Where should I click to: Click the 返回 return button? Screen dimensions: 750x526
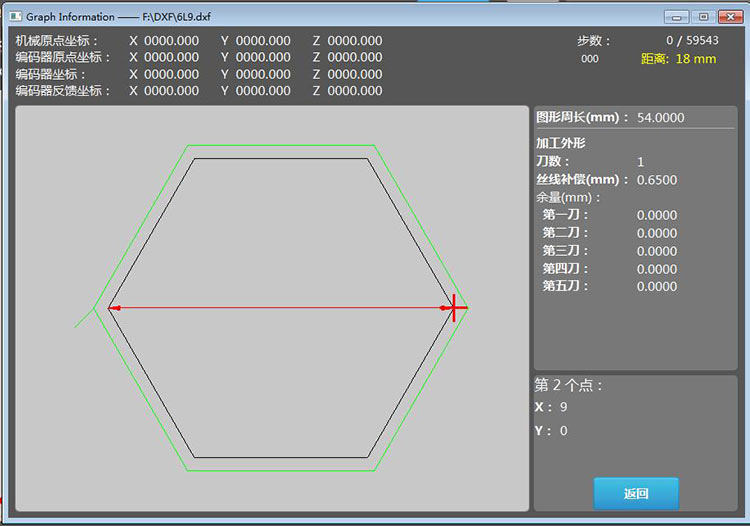636,493
